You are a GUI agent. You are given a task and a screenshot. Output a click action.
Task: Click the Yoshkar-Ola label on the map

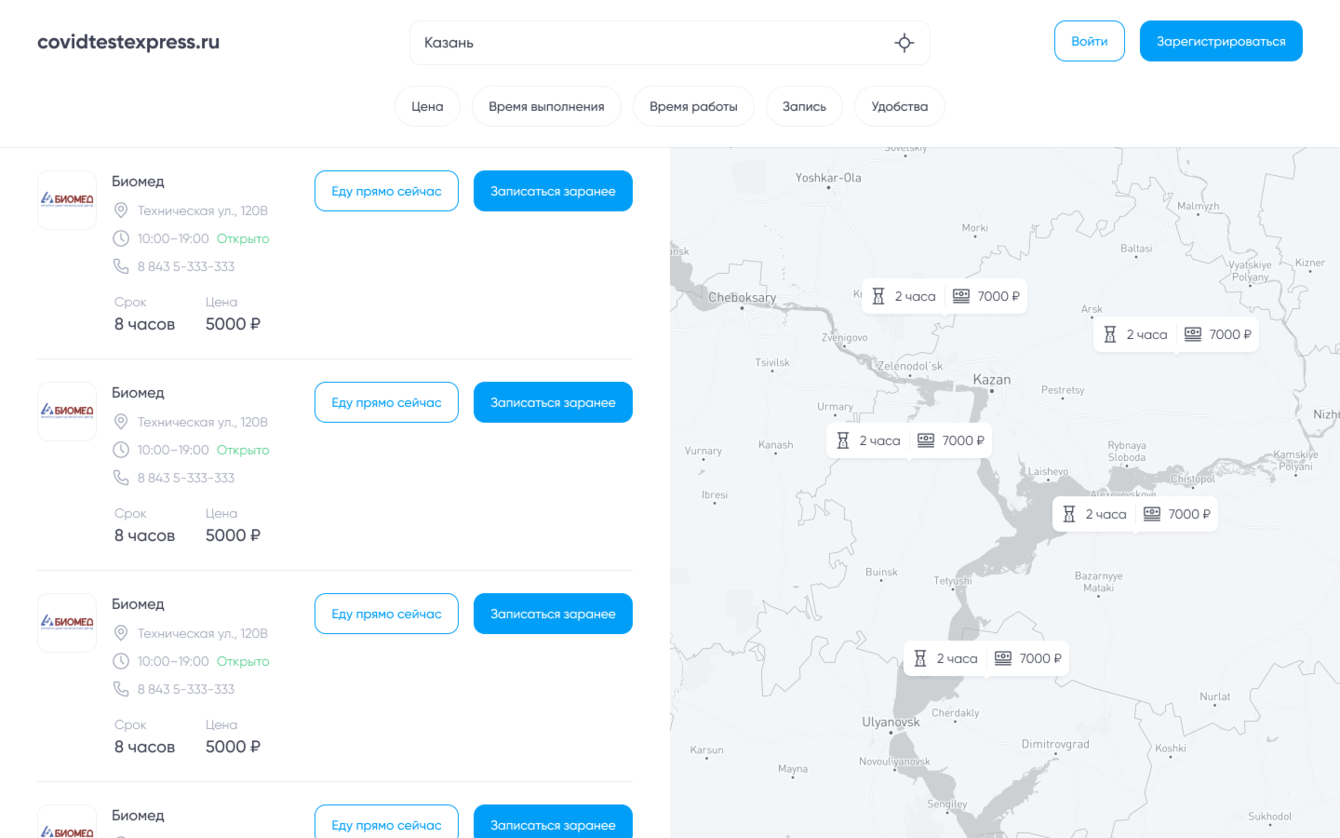pos(828,177)
